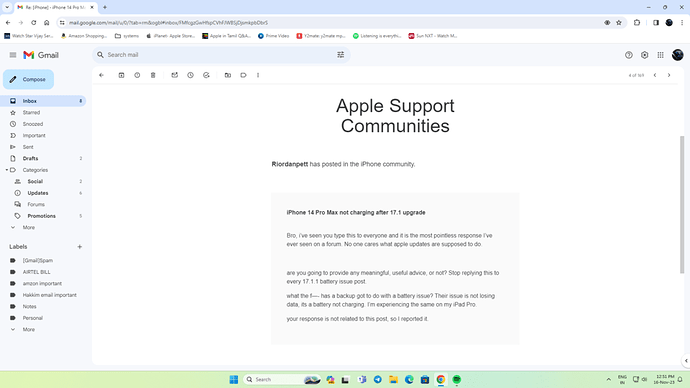Show the side panel arrow at bottom right
The image size is (690, 388).
click(x=686, y=361)
